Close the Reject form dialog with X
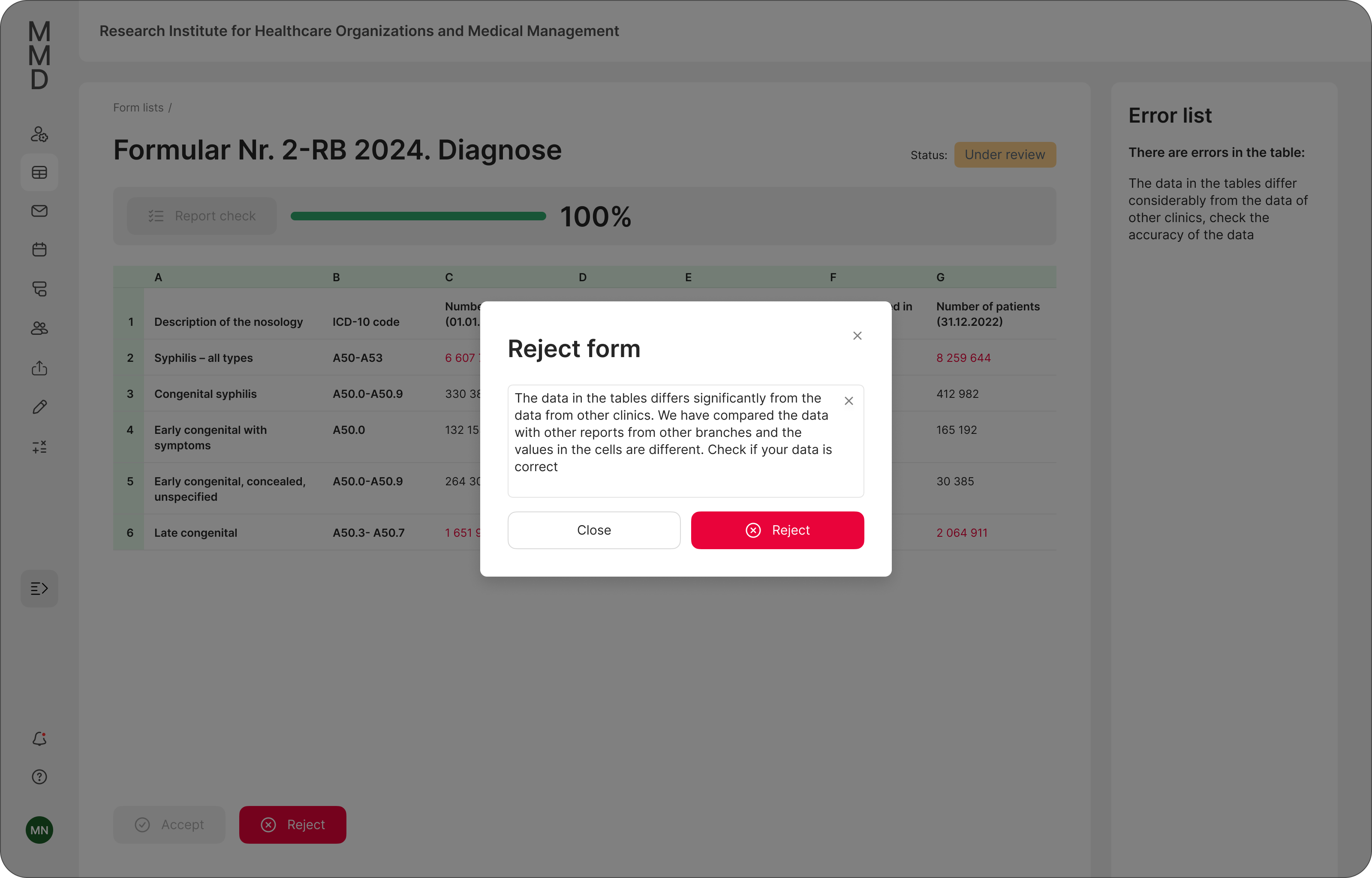The width and height of the screenshot is (1372, 878). point(857,336)
